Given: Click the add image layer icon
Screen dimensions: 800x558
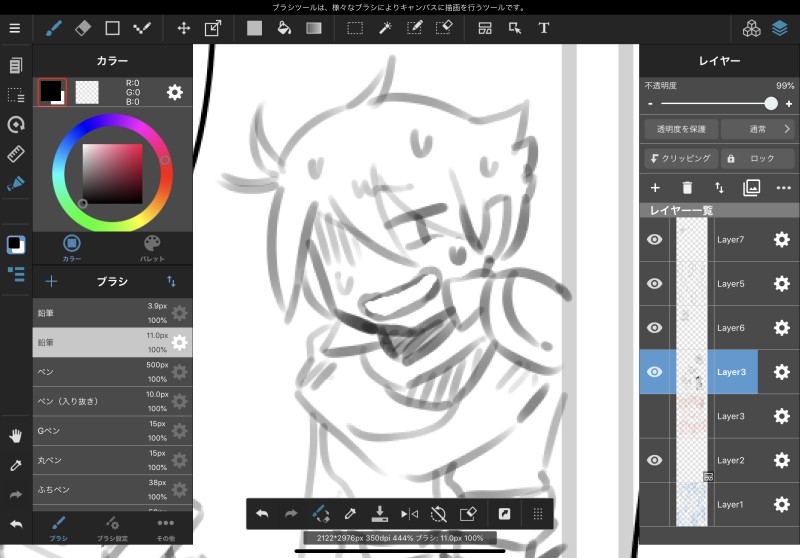Looking at the screenshot, I should tap(751, 188).
